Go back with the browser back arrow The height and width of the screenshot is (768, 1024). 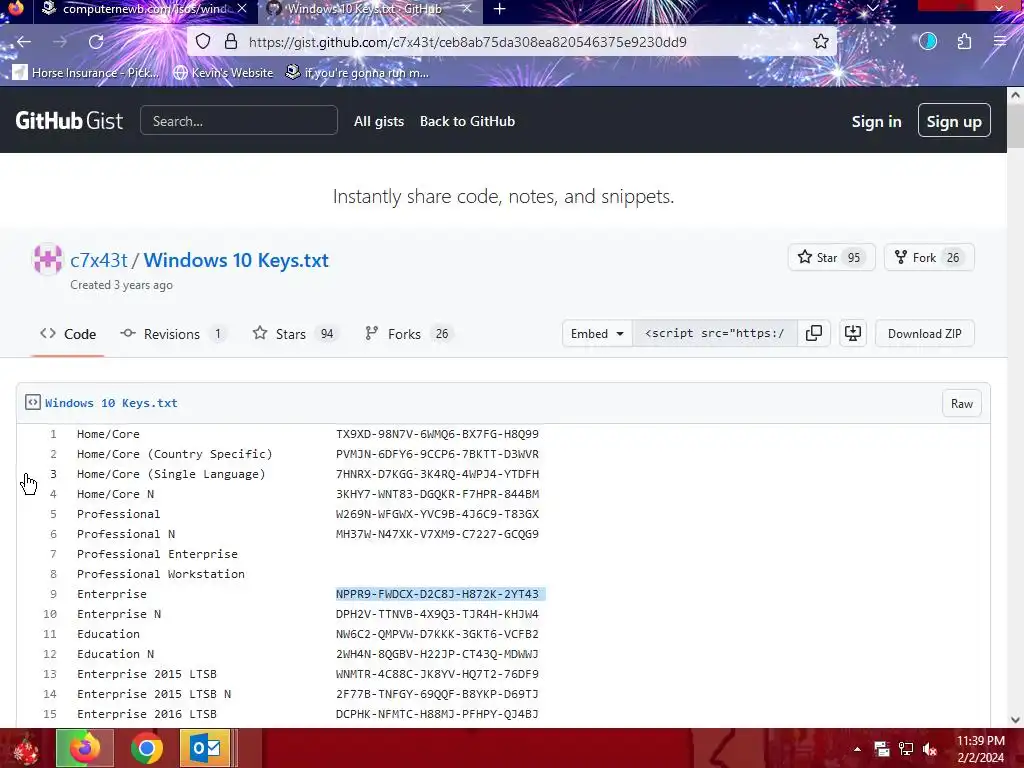pyautogui.click(x=24, y=42)
